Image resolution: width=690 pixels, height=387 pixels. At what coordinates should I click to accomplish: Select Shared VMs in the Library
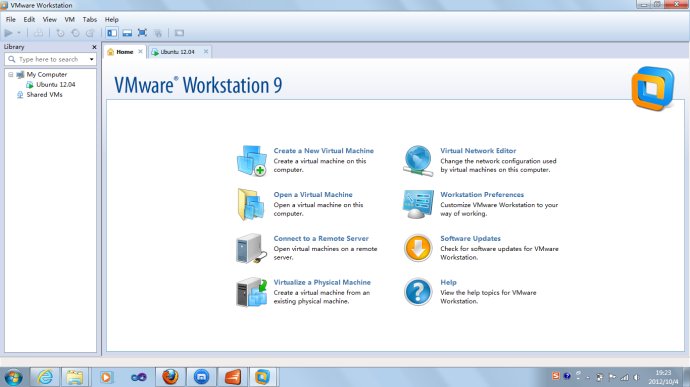44,95
